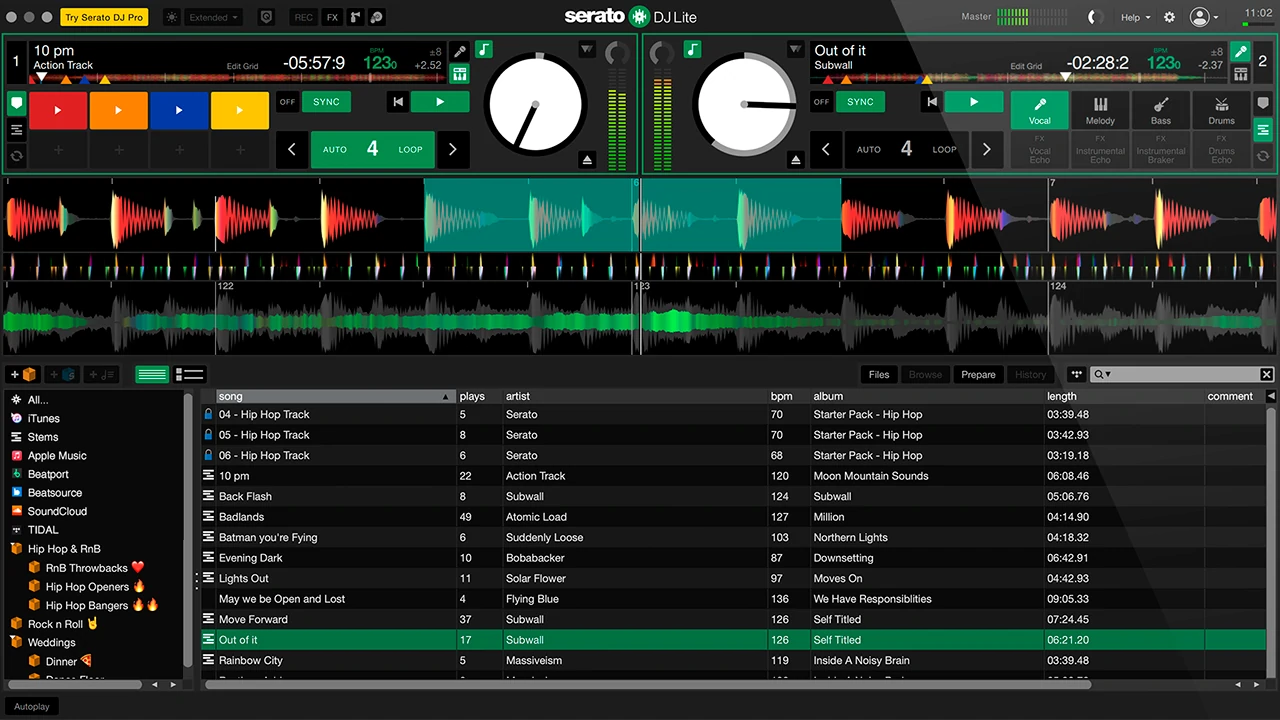Toggle the Drums stem pad

click(x=1221, y=110)
